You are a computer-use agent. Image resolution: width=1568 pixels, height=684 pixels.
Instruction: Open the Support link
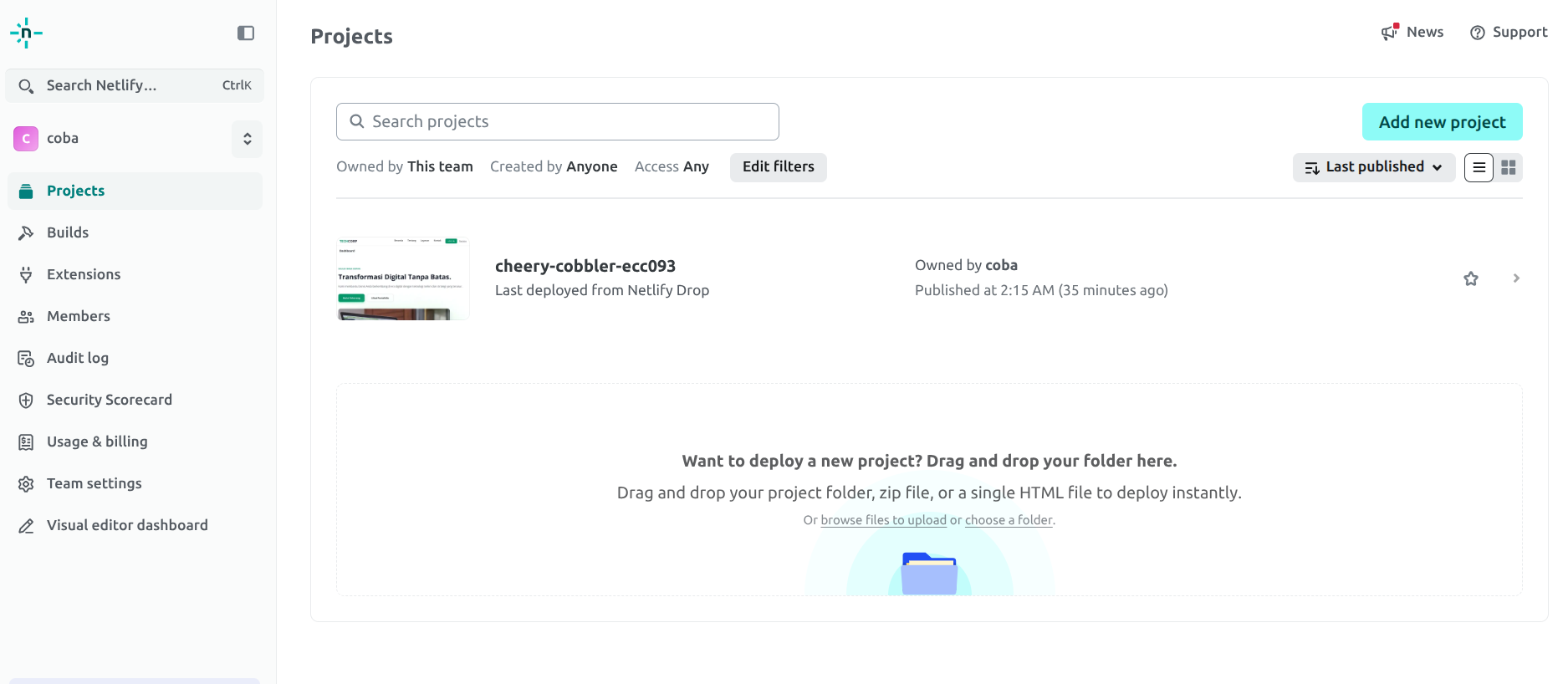(1509, 33)
